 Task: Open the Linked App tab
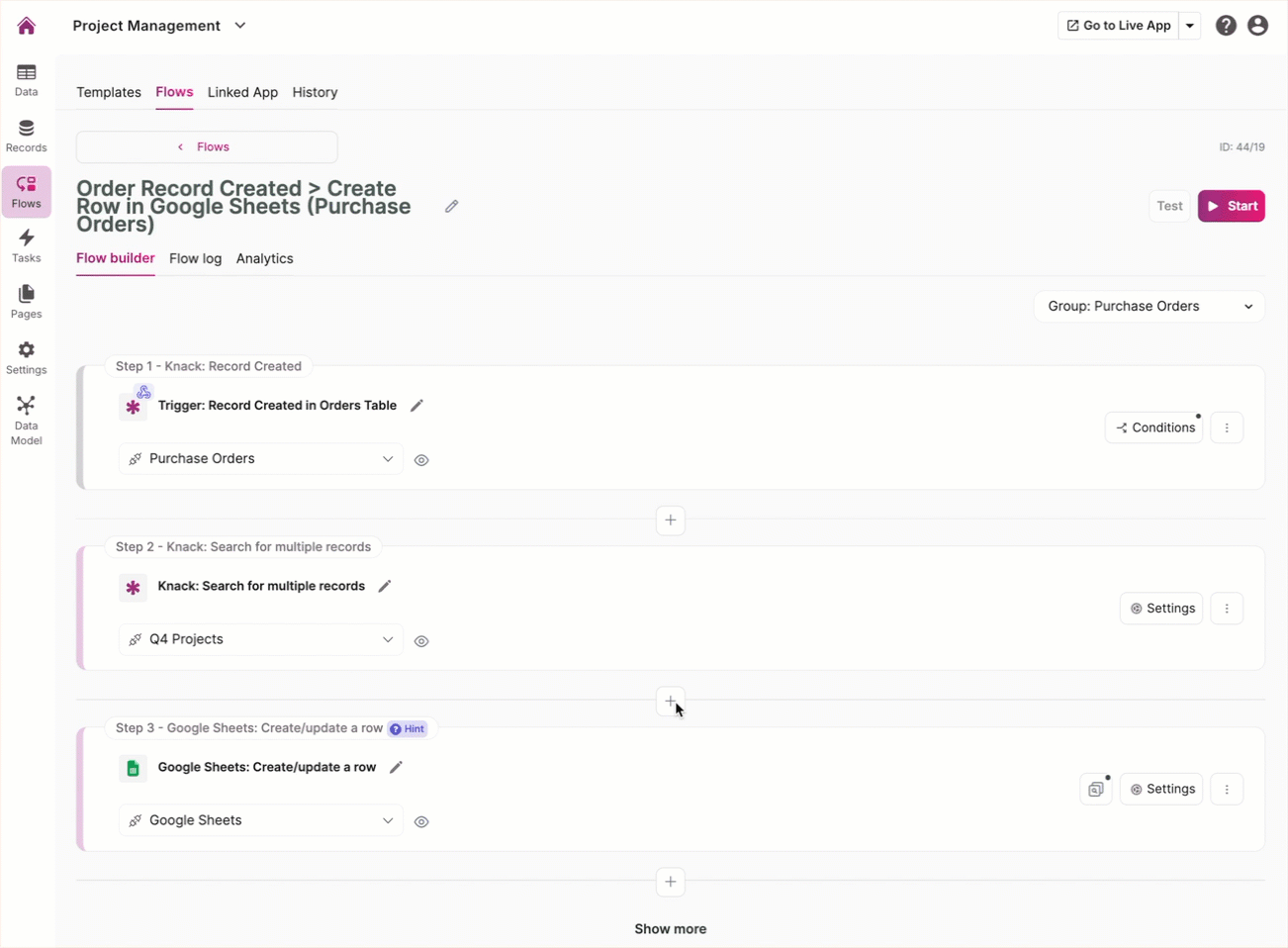(x=242, y=92)
